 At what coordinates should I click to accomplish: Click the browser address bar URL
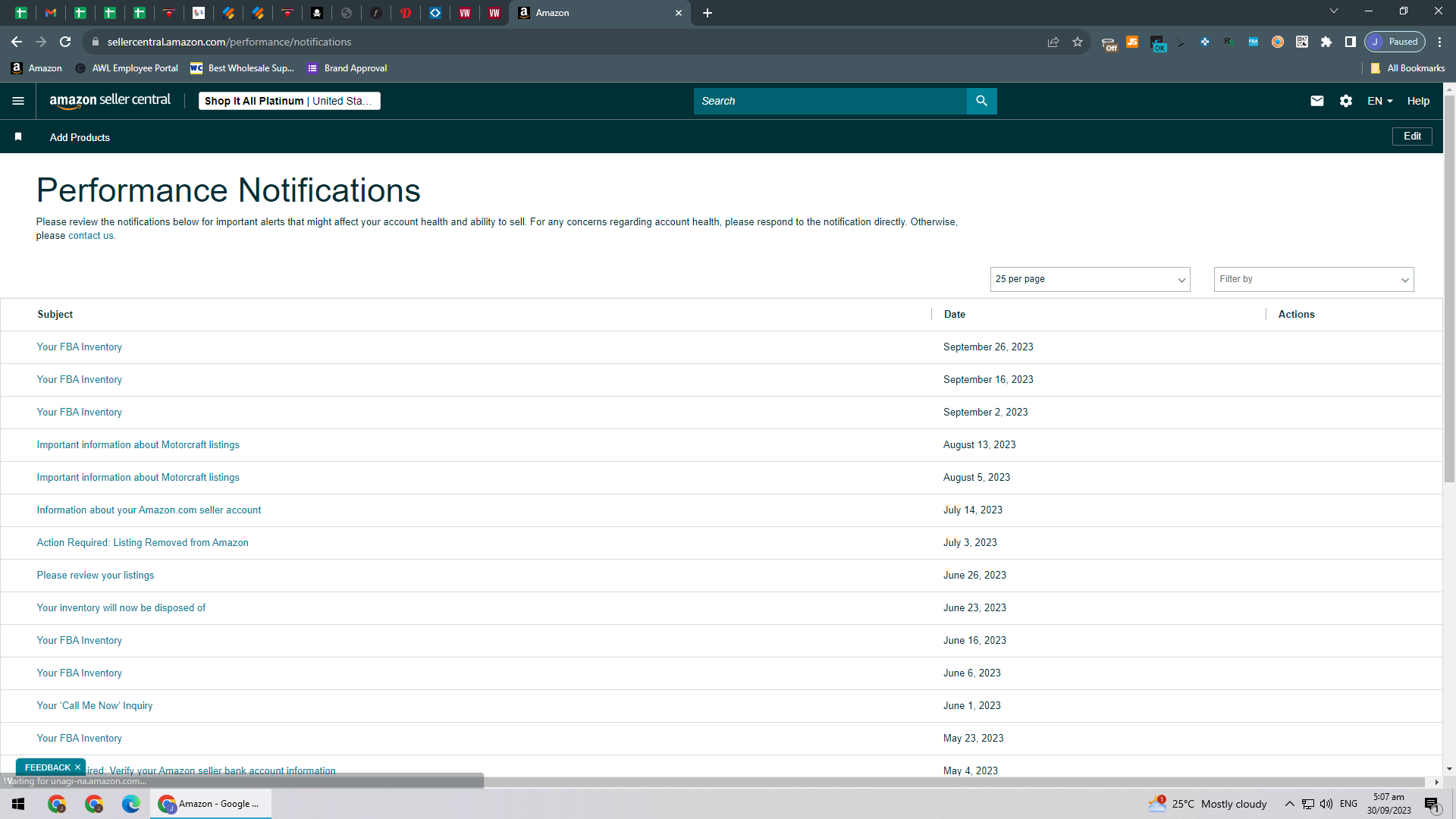tap(229, 42)
